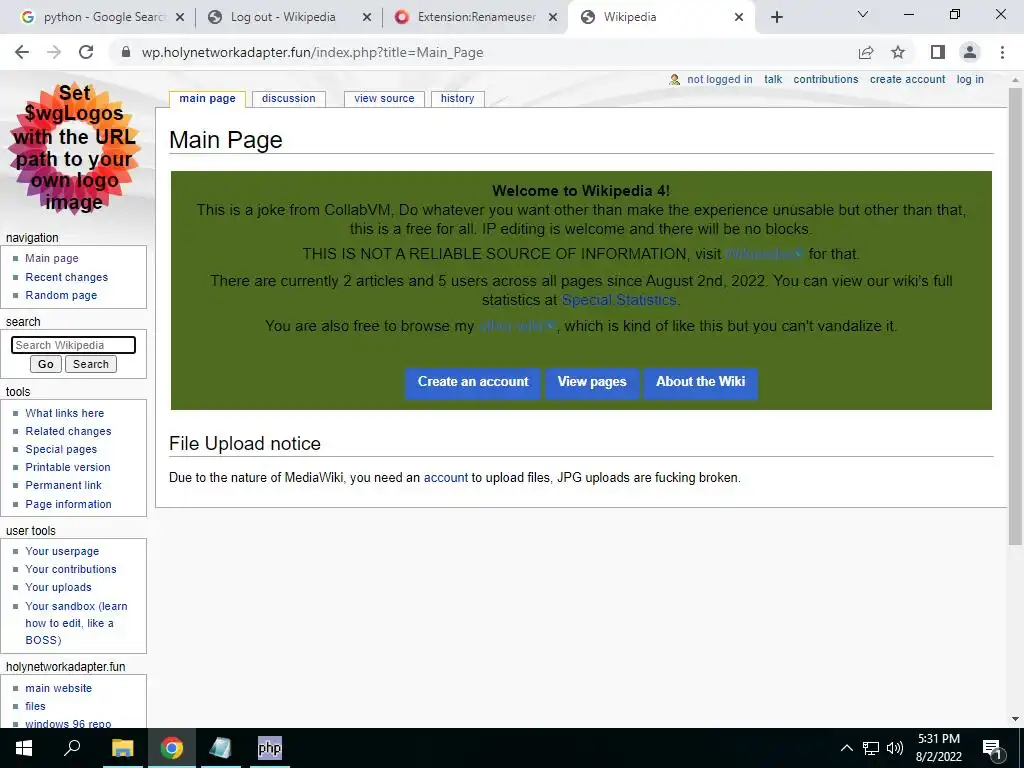Toggle the browser side panel icon
This screenshot has height=768, width=1024.
point(938,52)
